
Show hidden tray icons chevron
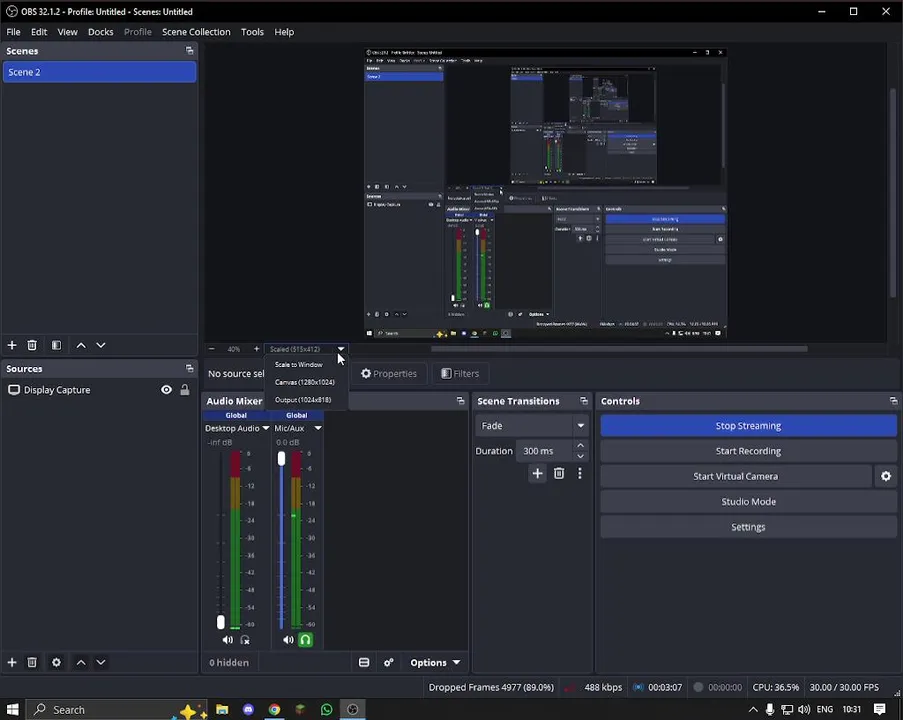(753, 710)
